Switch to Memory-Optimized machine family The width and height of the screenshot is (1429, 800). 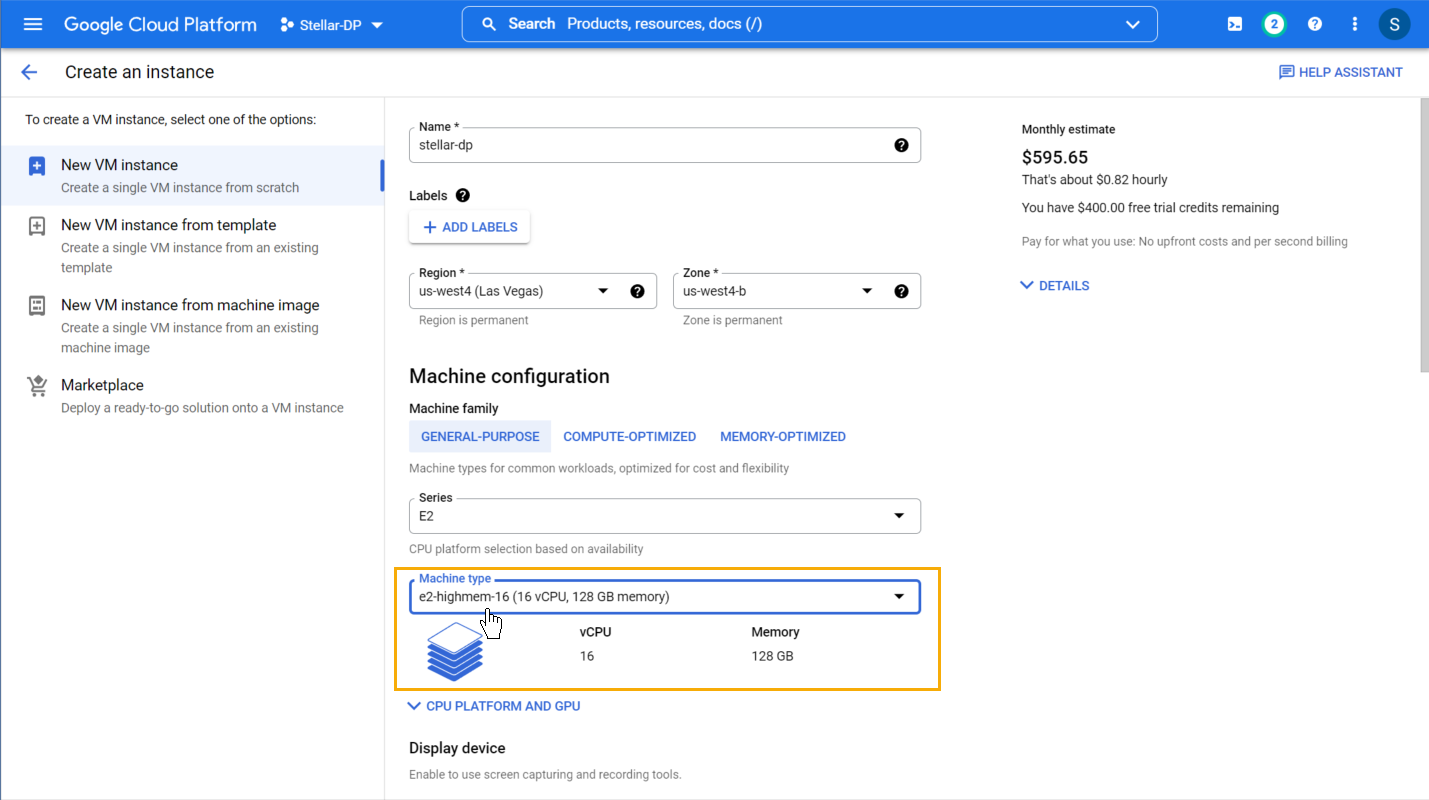coord(782,437)
